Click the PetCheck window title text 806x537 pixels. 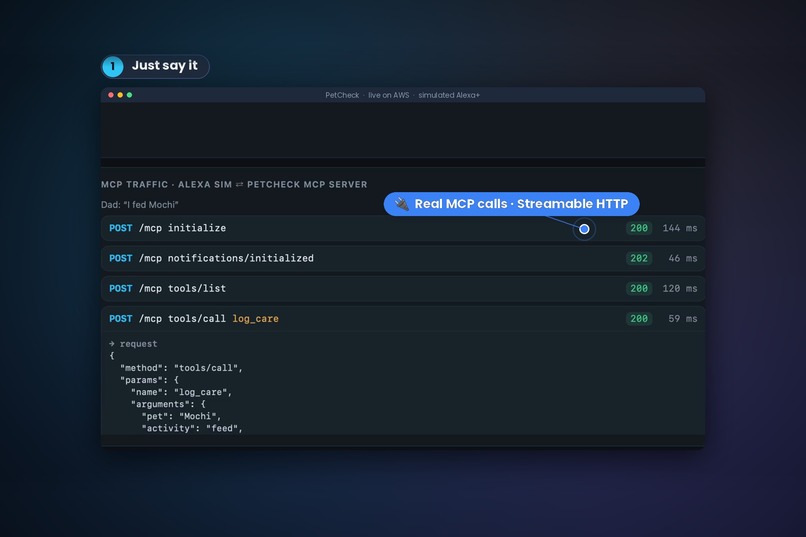(402, 95)
